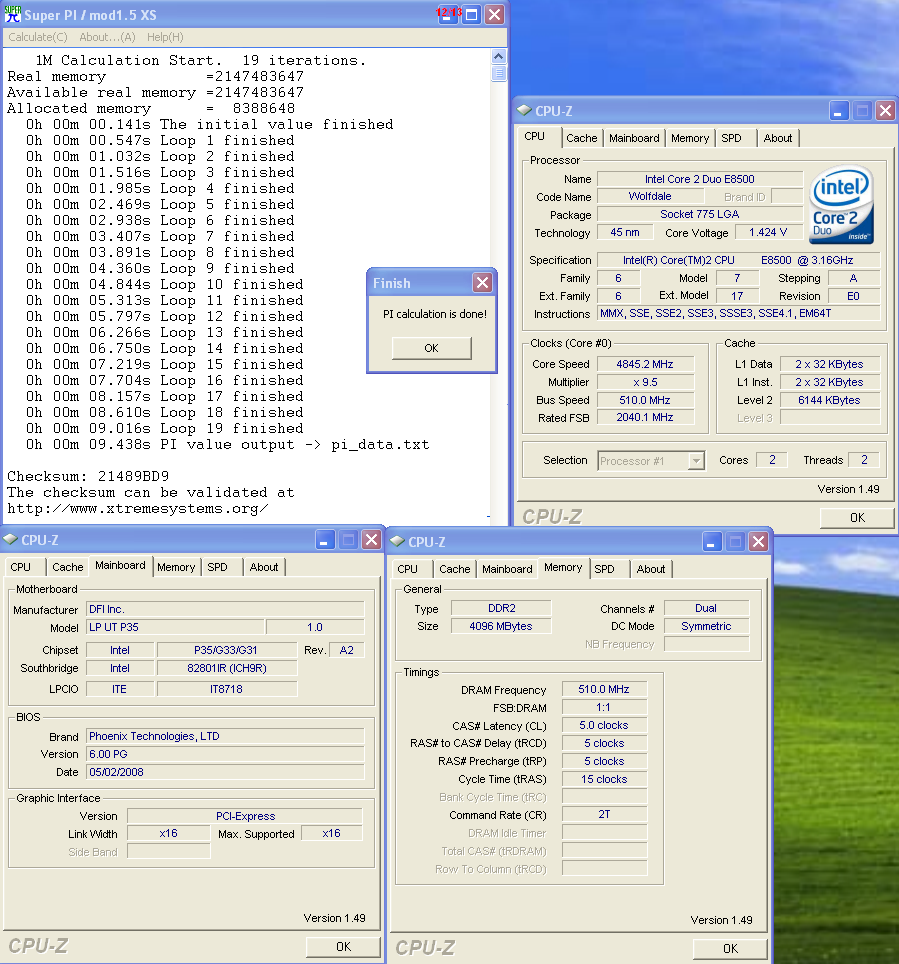Click the Super PI scrollbar up arrow
The width and height of the screenshot is (899, 964).
pyautogui.click(x=499, y=56)
